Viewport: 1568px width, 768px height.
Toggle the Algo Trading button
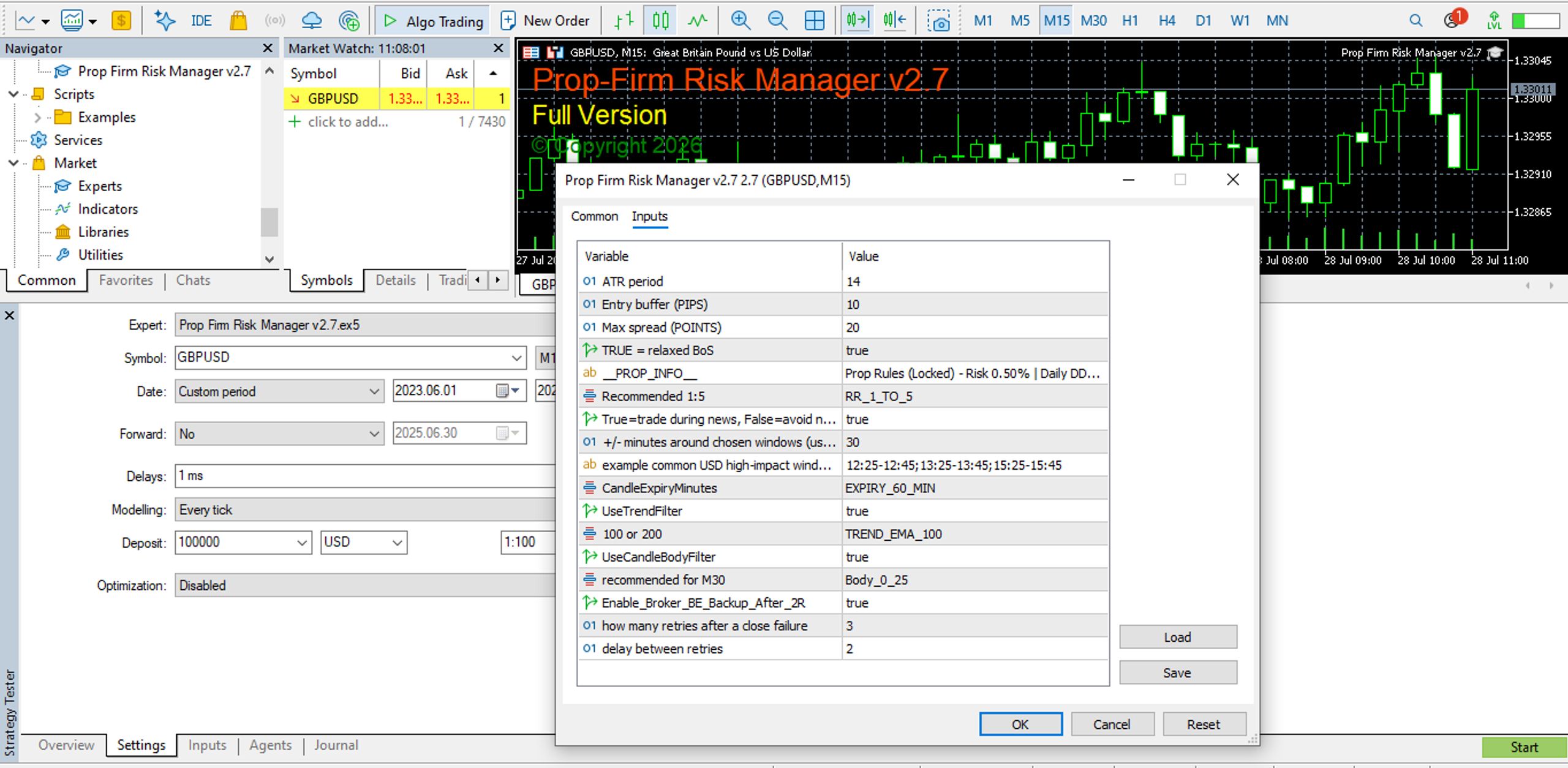[x=432, y=21]
